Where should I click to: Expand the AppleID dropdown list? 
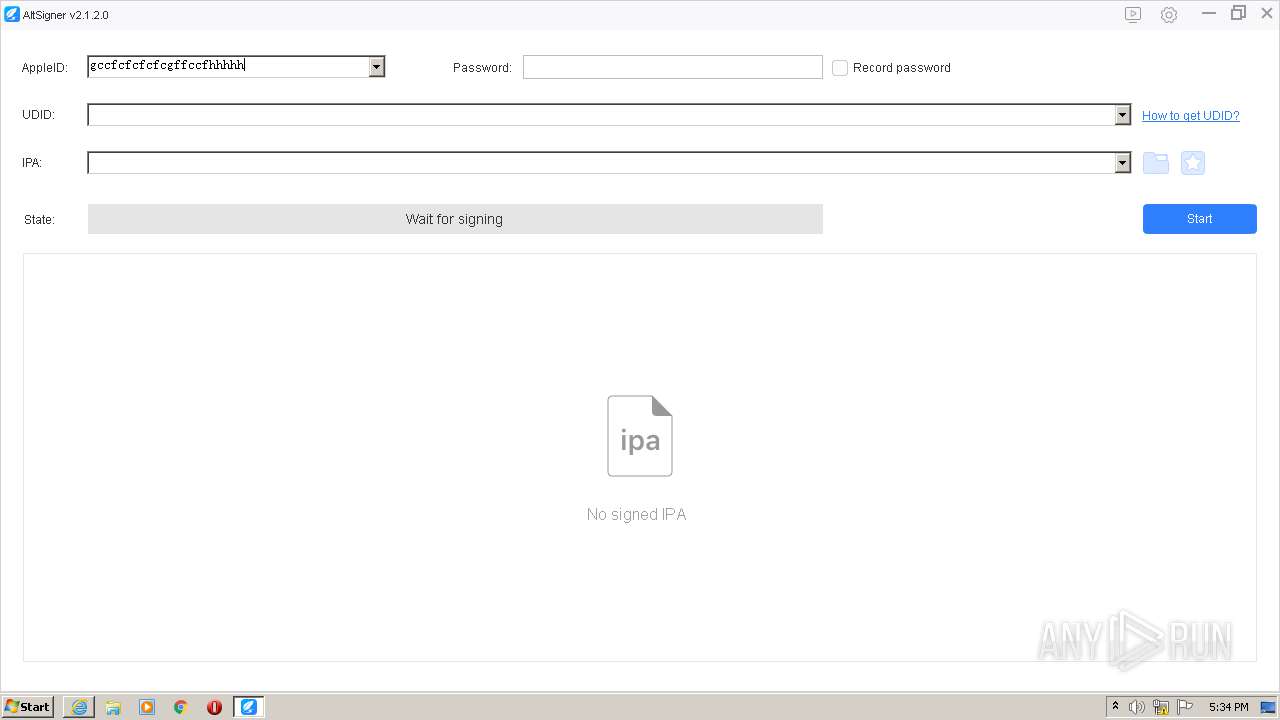[x=377, y=67]
